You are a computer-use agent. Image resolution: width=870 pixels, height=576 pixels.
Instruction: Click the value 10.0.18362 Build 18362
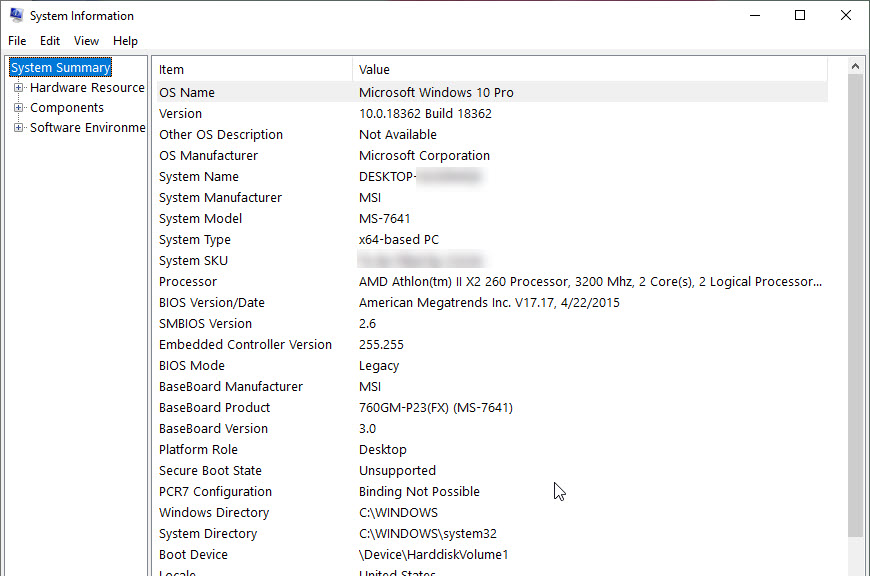426,114
